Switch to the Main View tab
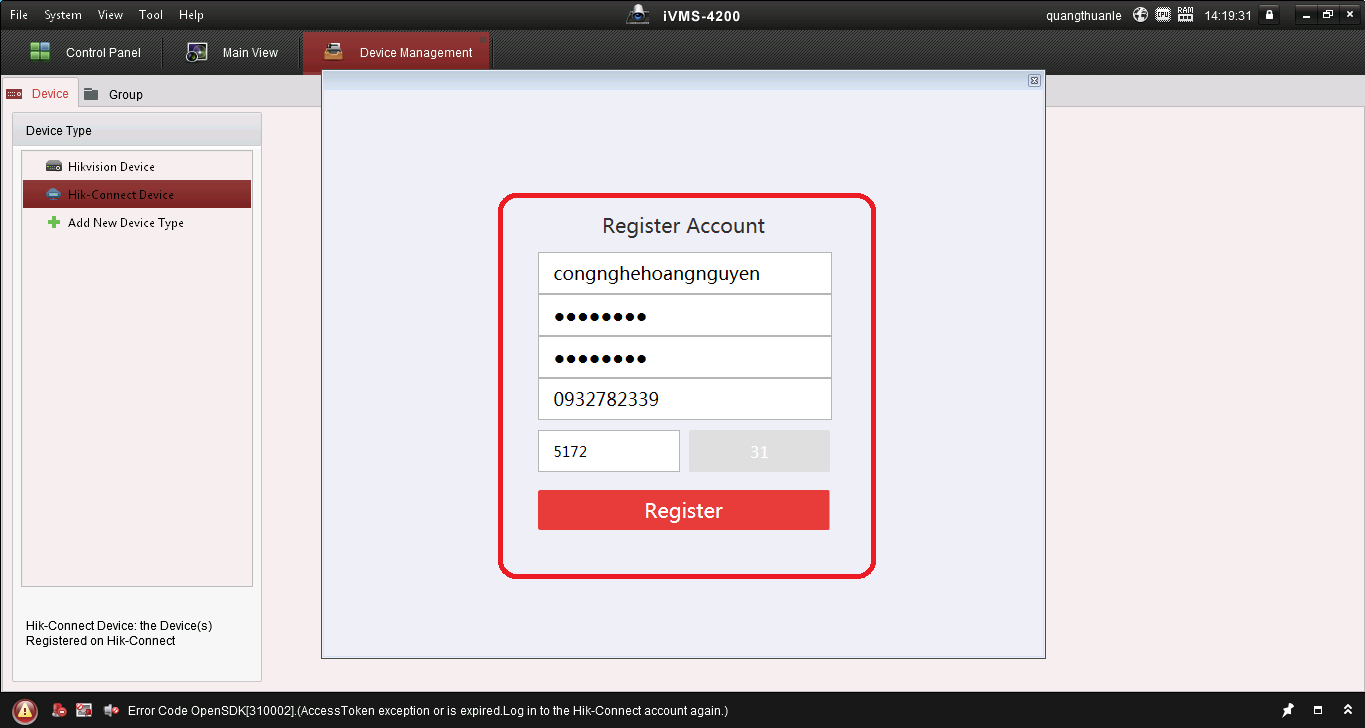Image resolution: width=1365 pixels, height=728 pixels. (x=234, y=53)
